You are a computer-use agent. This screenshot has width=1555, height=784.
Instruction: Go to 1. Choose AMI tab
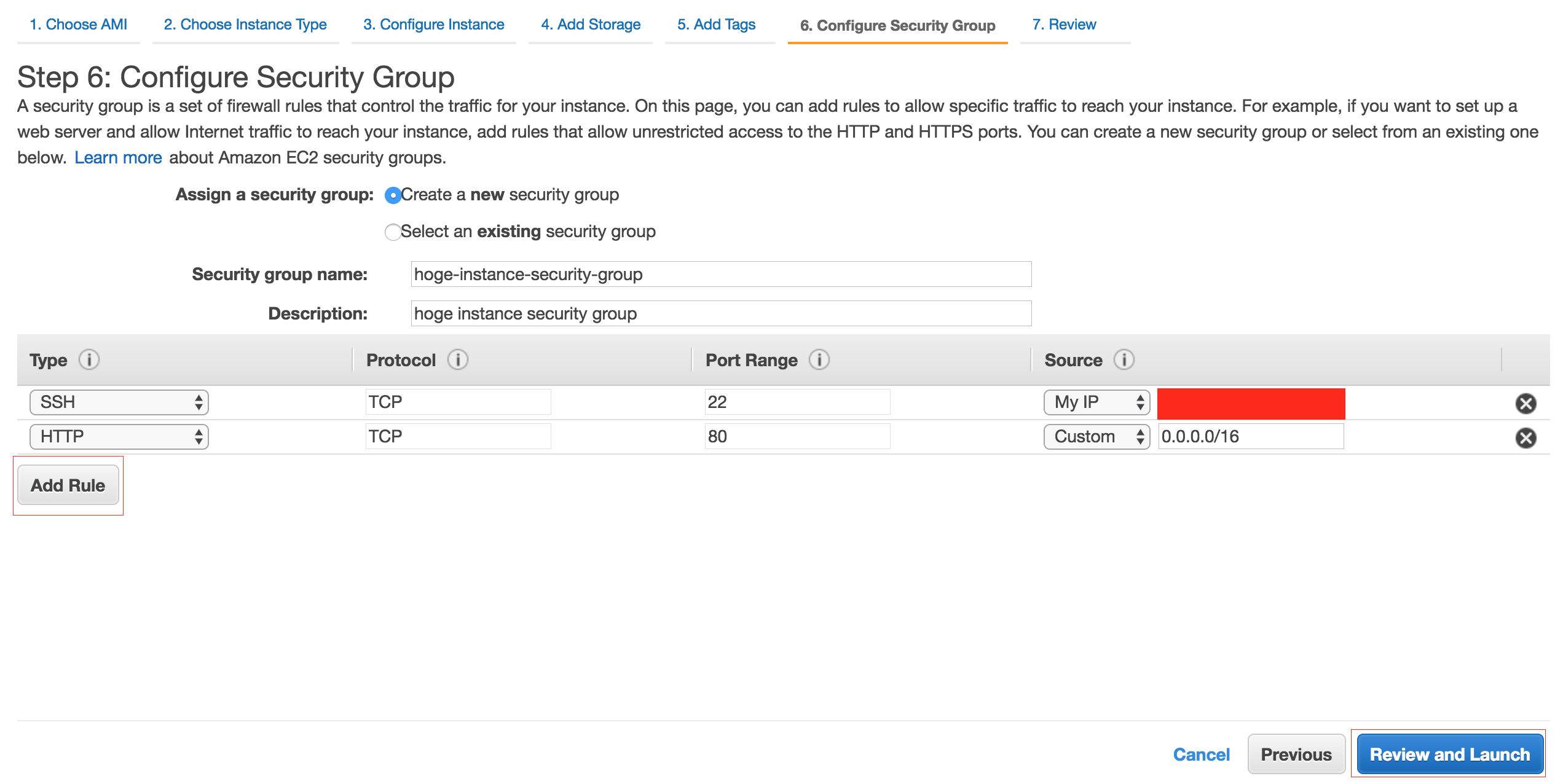[x=79, y=25]
